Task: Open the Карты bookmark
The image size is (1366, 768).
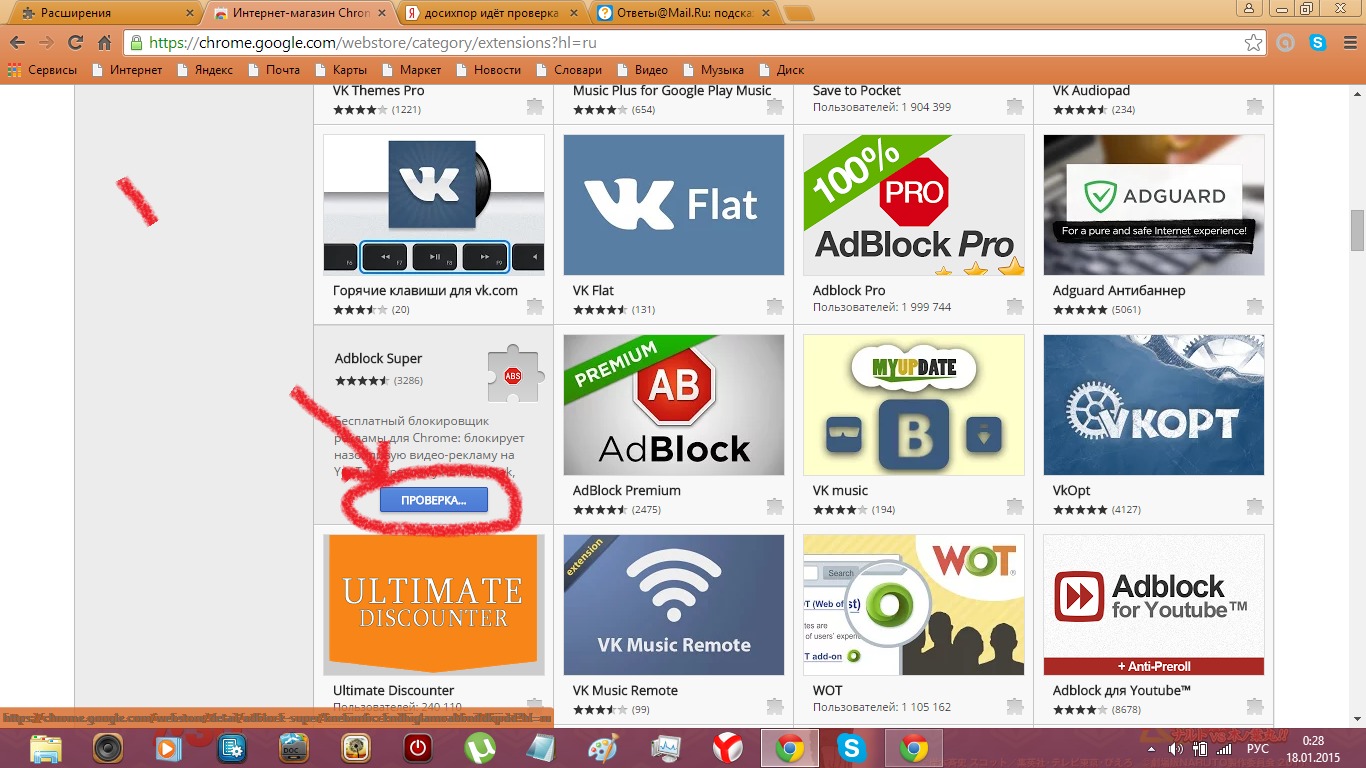Action: coord(340,70)
